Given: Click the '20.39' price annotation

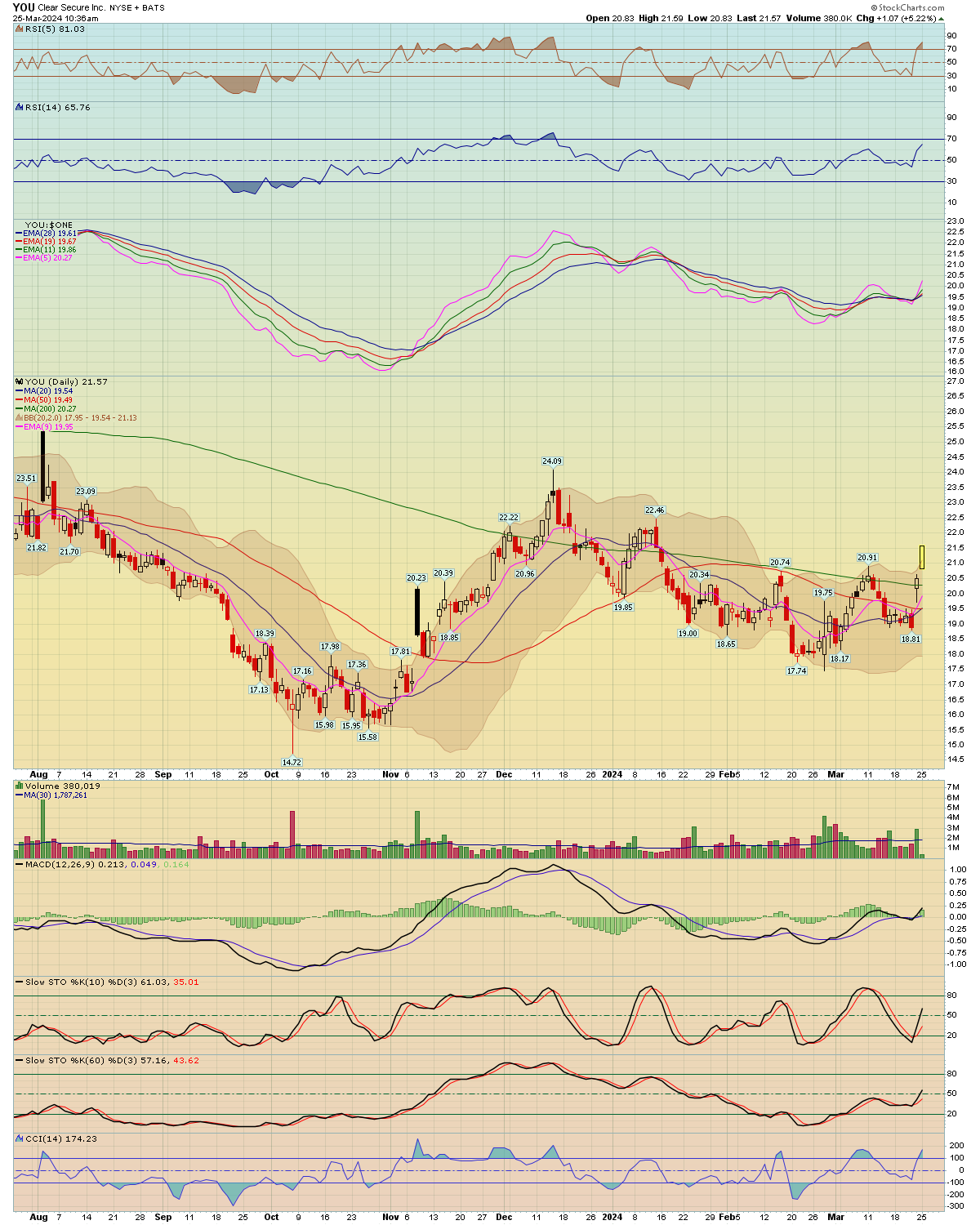Looking at the screenshot, I should click(443, 573).
